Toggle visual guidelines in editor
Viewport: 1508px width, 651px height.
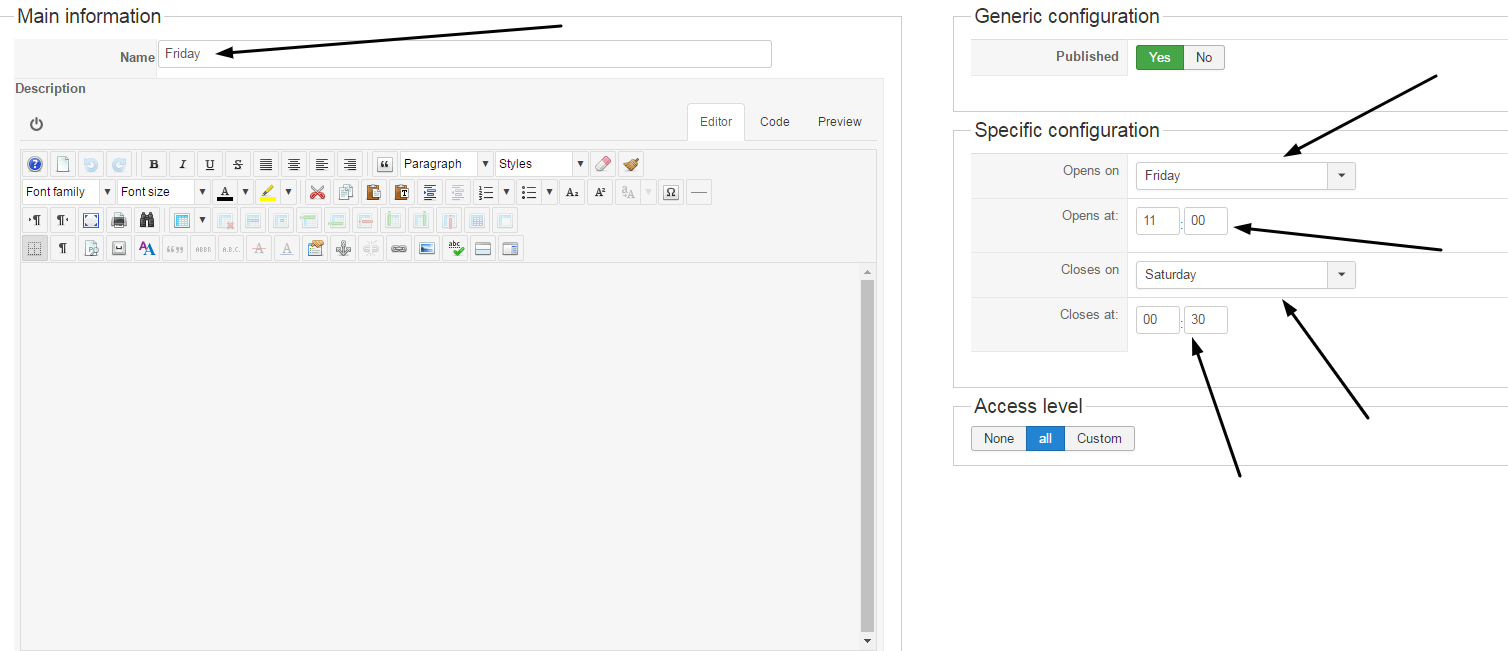point(35,248)
